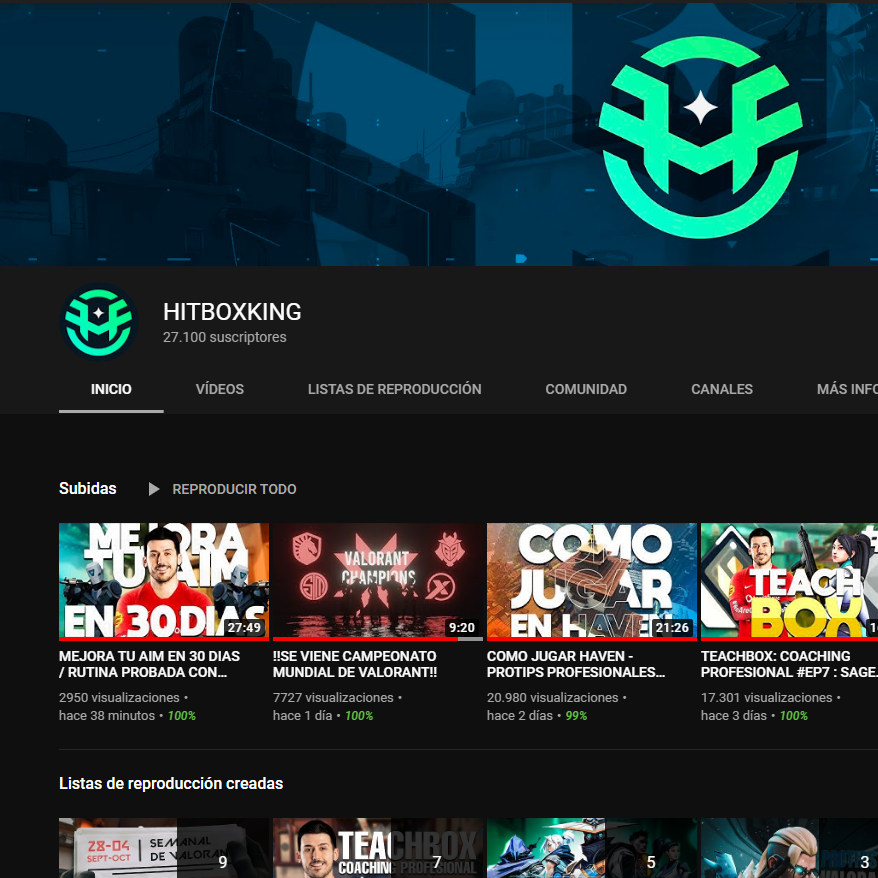
Task: Open the MEJORA TU AIM EN 30 DIAS thumbnail
Action: click(x=164, y=581)
